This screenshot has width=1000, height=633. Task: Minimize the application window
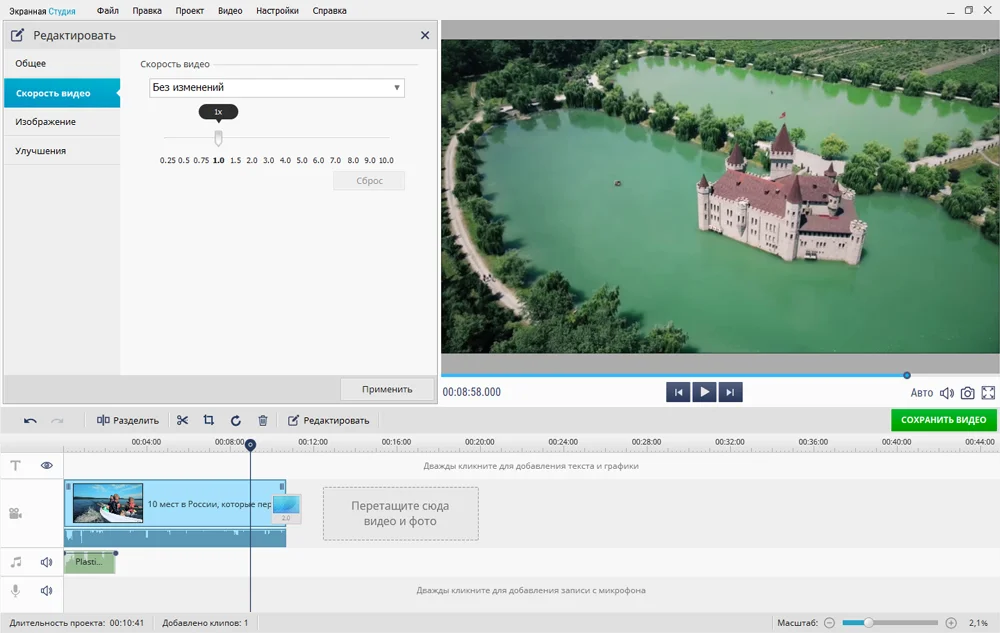tap(950, 11)
